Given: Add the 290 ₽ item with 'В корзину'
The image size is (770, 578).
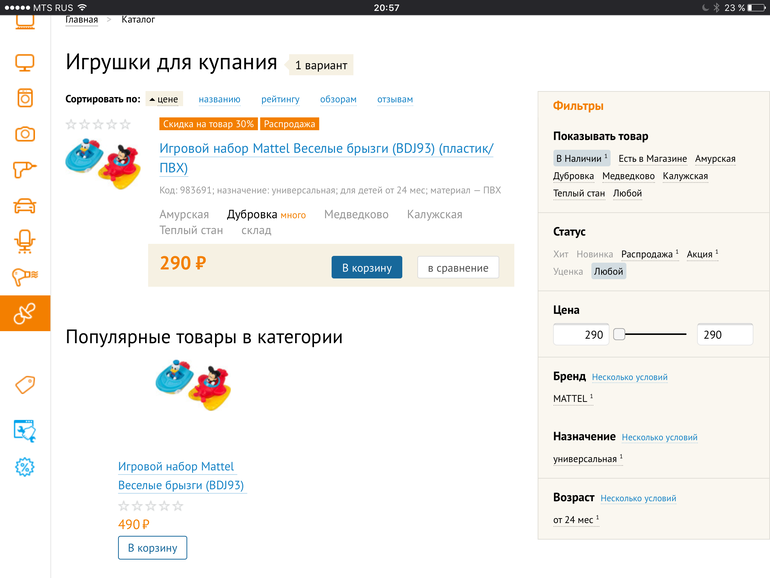Looking at the screenshot, I should click(x=366, y=267).
